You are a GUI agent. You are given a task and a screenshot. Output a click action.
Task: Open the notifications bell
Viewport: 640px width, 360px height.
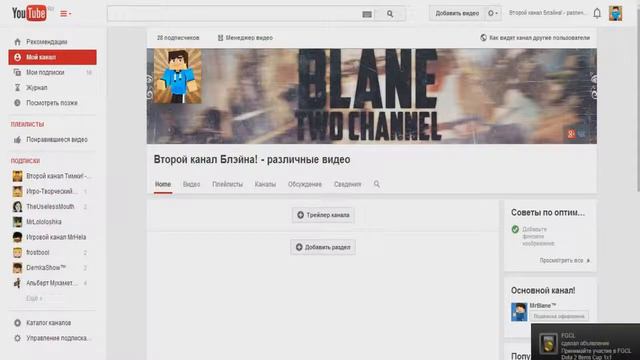[597, 13]
